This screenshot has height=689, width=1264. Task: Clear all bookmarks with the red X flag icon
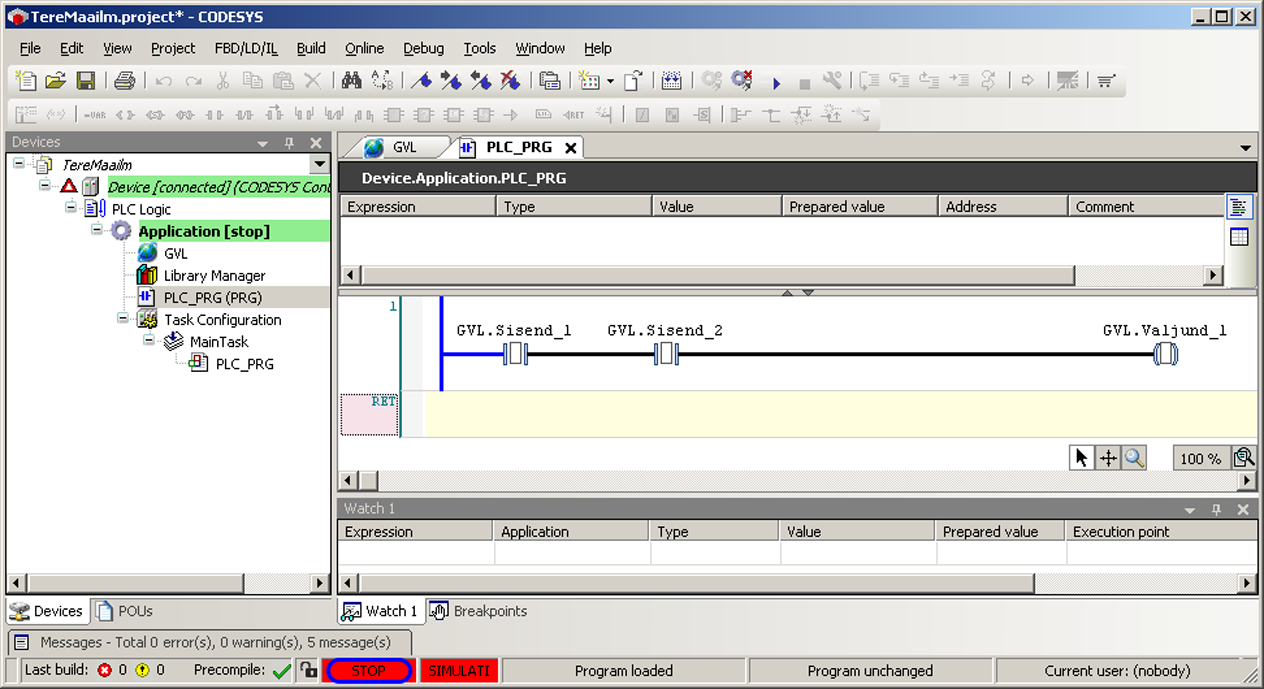click(510, 81)
